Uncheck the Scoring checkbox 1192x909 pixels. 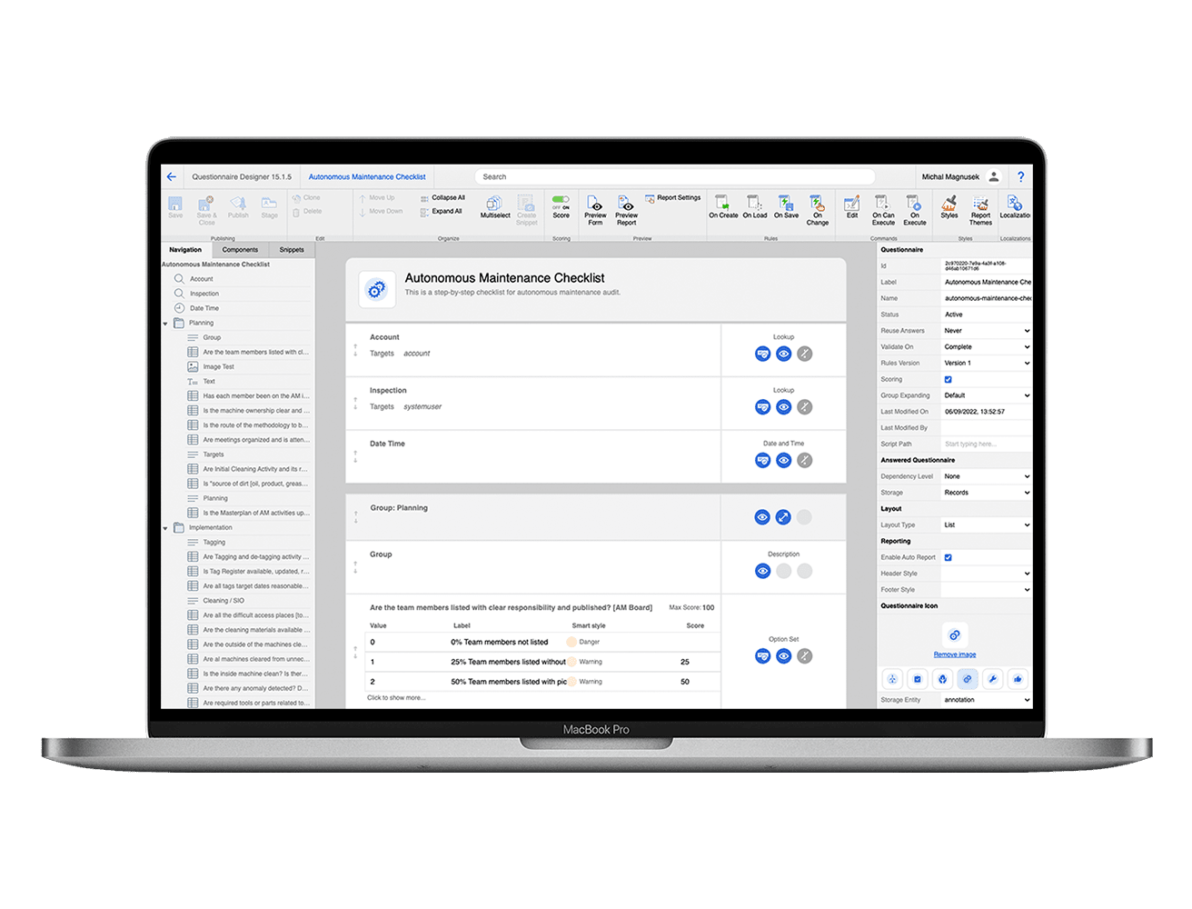[x=948, y=380]
